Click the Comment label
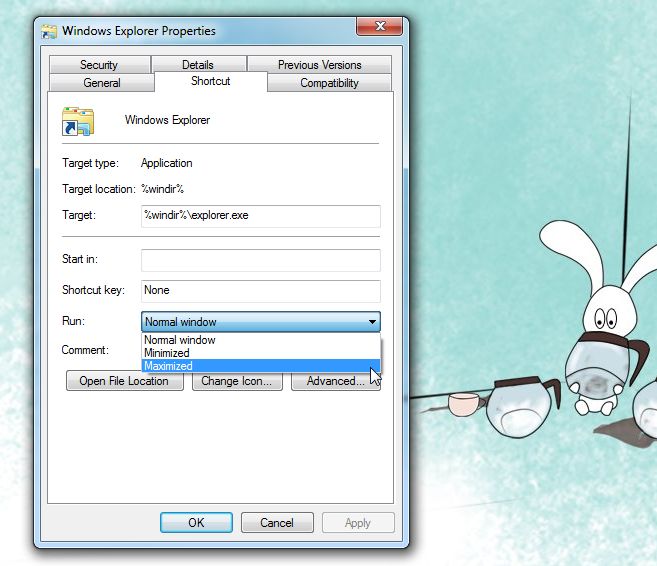This screenshot has height=566, width=657. point(85,350)
